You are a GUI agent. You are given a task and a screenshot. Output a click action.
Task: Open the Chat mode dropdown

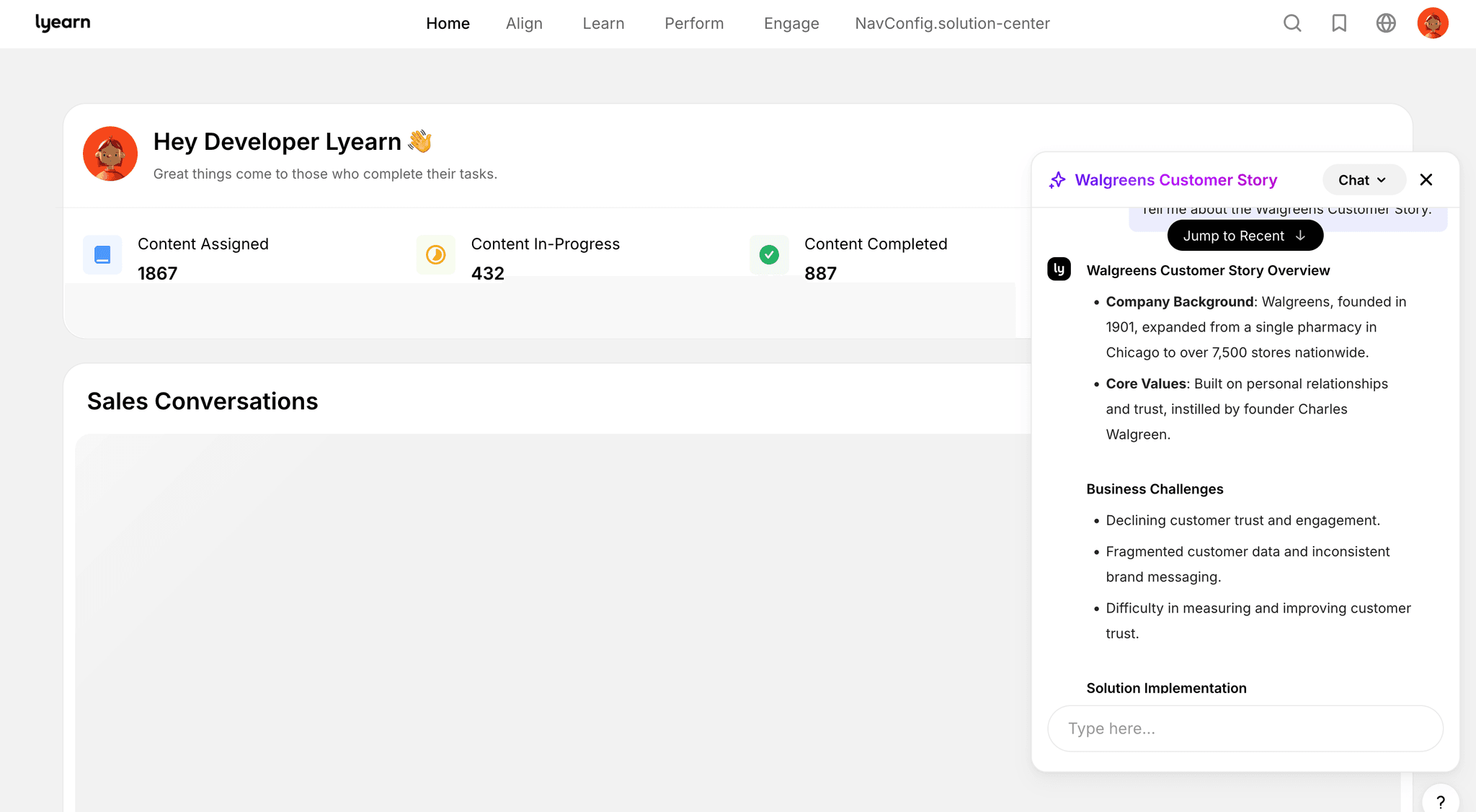coord(1364,180)
